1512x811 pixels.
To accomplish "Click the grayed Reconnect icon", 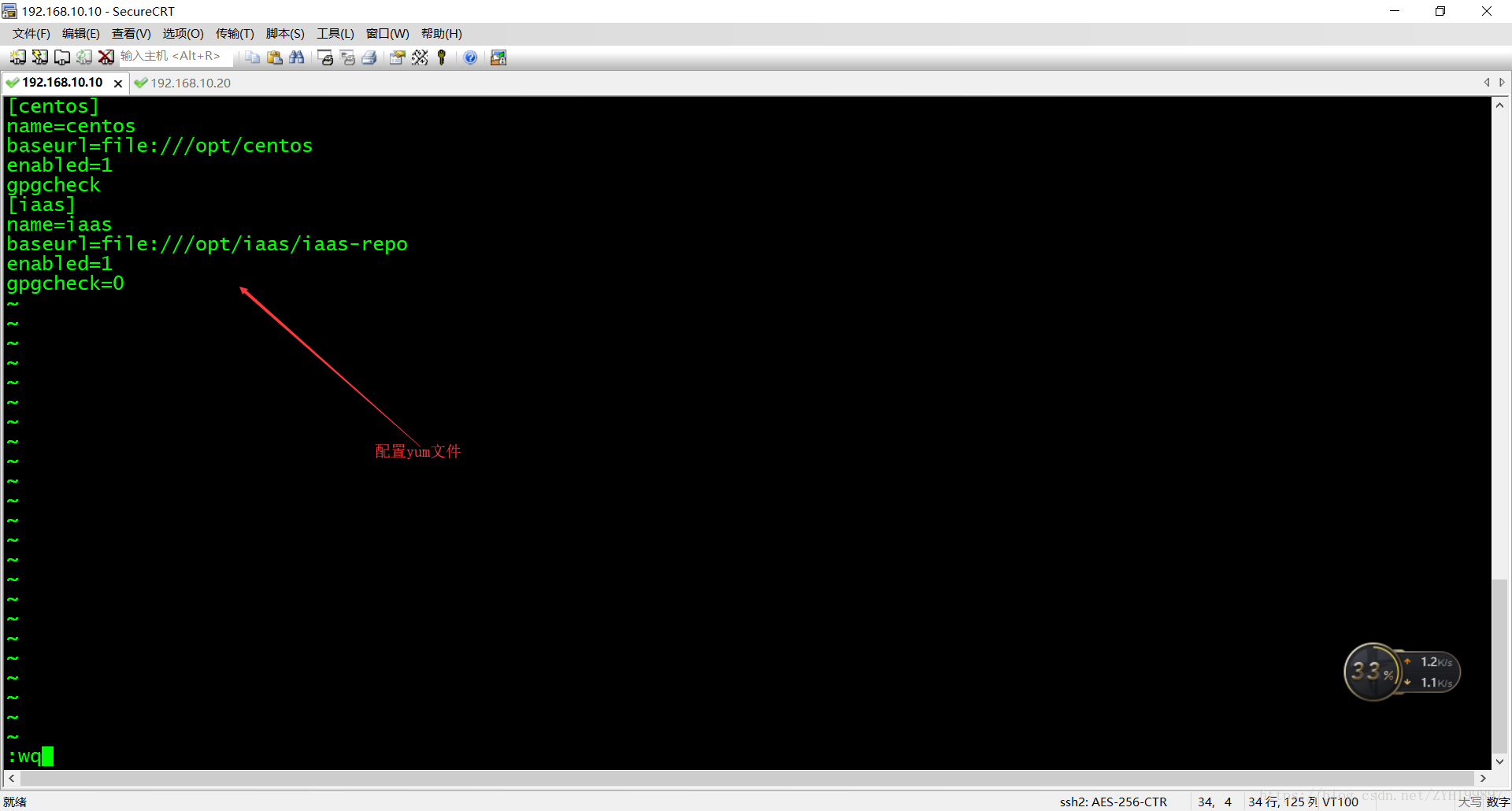I will (83, 57).
